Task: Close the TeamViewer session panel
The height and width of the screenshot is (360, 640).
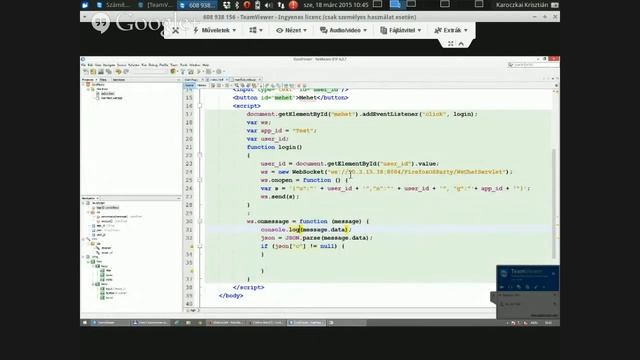Action: 553,273
